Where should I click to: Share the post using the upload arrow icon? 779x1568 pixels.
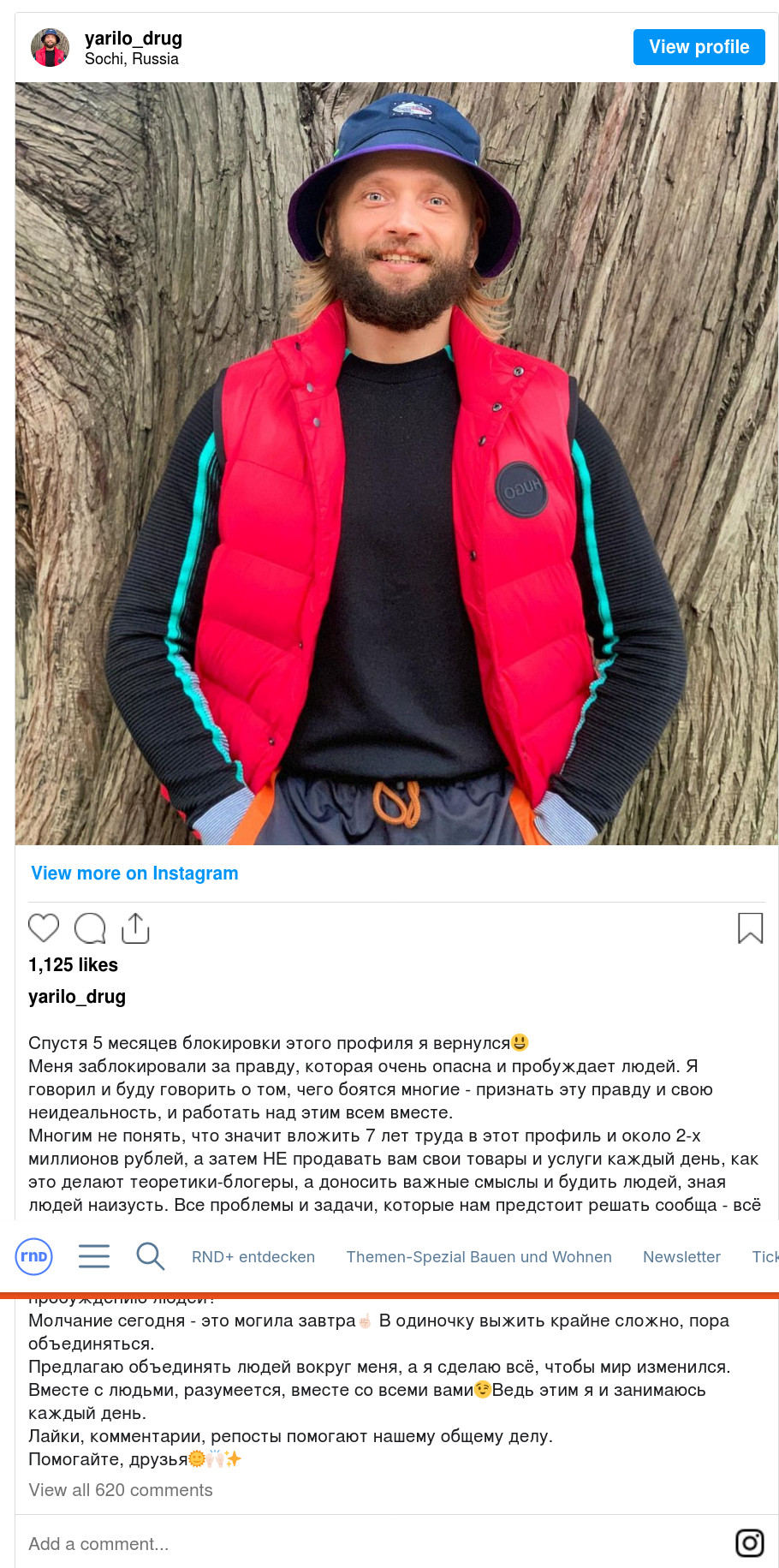pyautogui.click(x=135, y=928)
